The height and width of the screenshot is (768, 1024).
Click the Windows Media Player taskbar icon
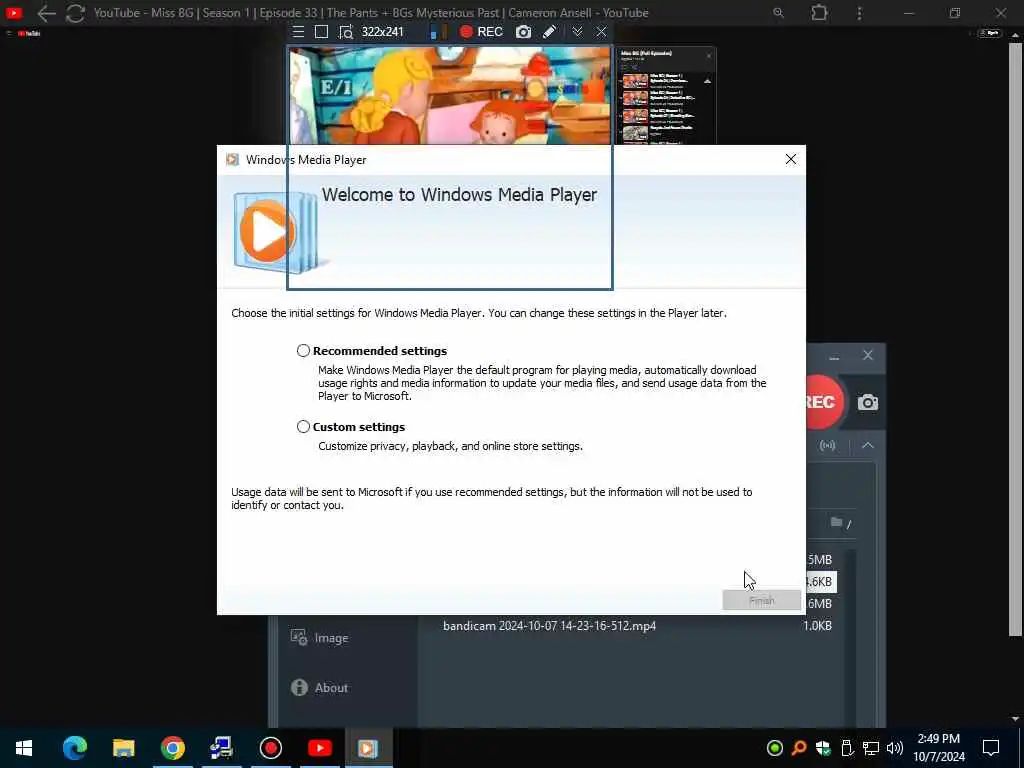coord(368,748)
